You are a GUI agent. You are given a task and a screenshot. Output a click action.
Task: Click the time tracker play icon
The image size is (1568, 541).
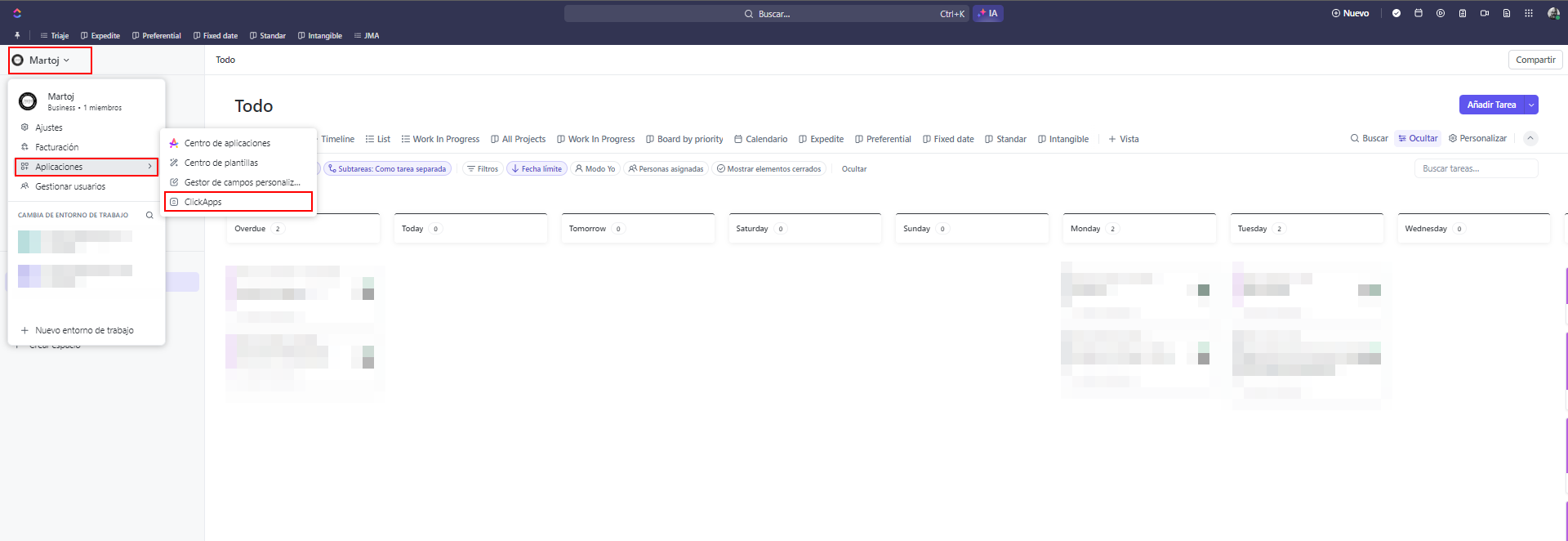[1441, 13]
